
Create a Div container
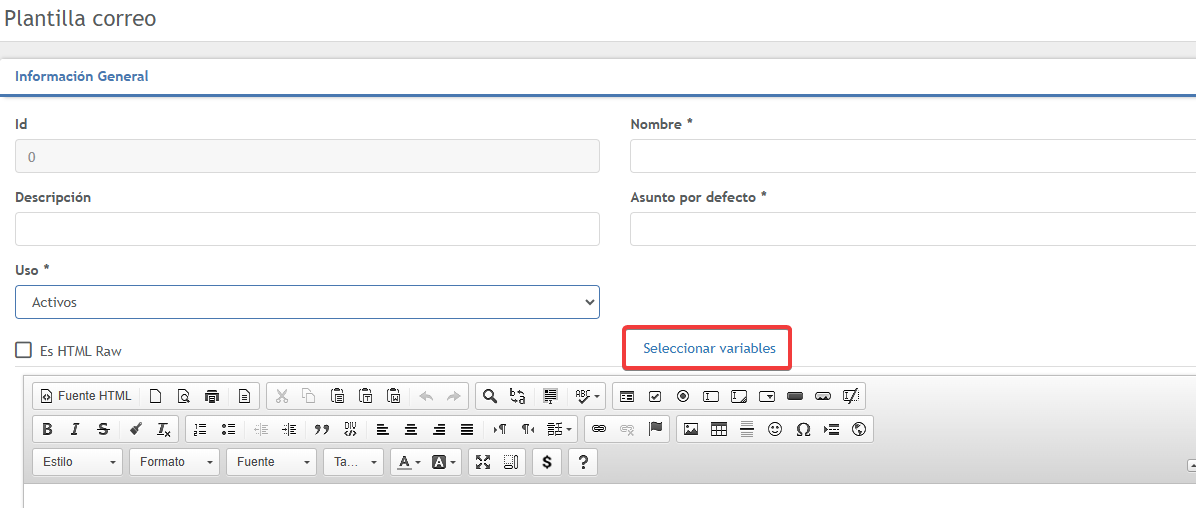click(x=350, y=429)
